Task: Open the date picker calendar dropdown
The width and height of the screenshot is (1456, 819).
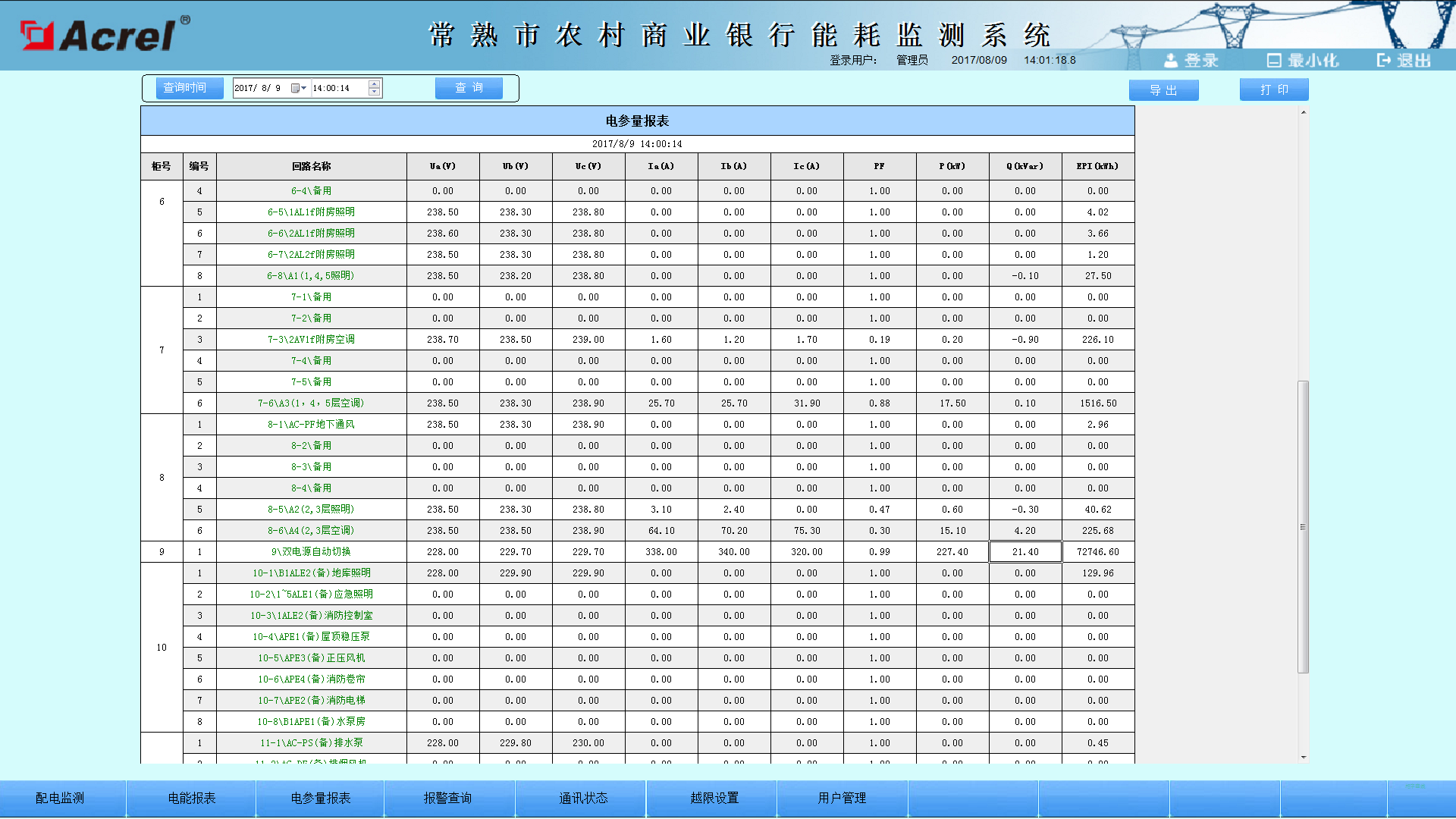Action: [299, 88]
